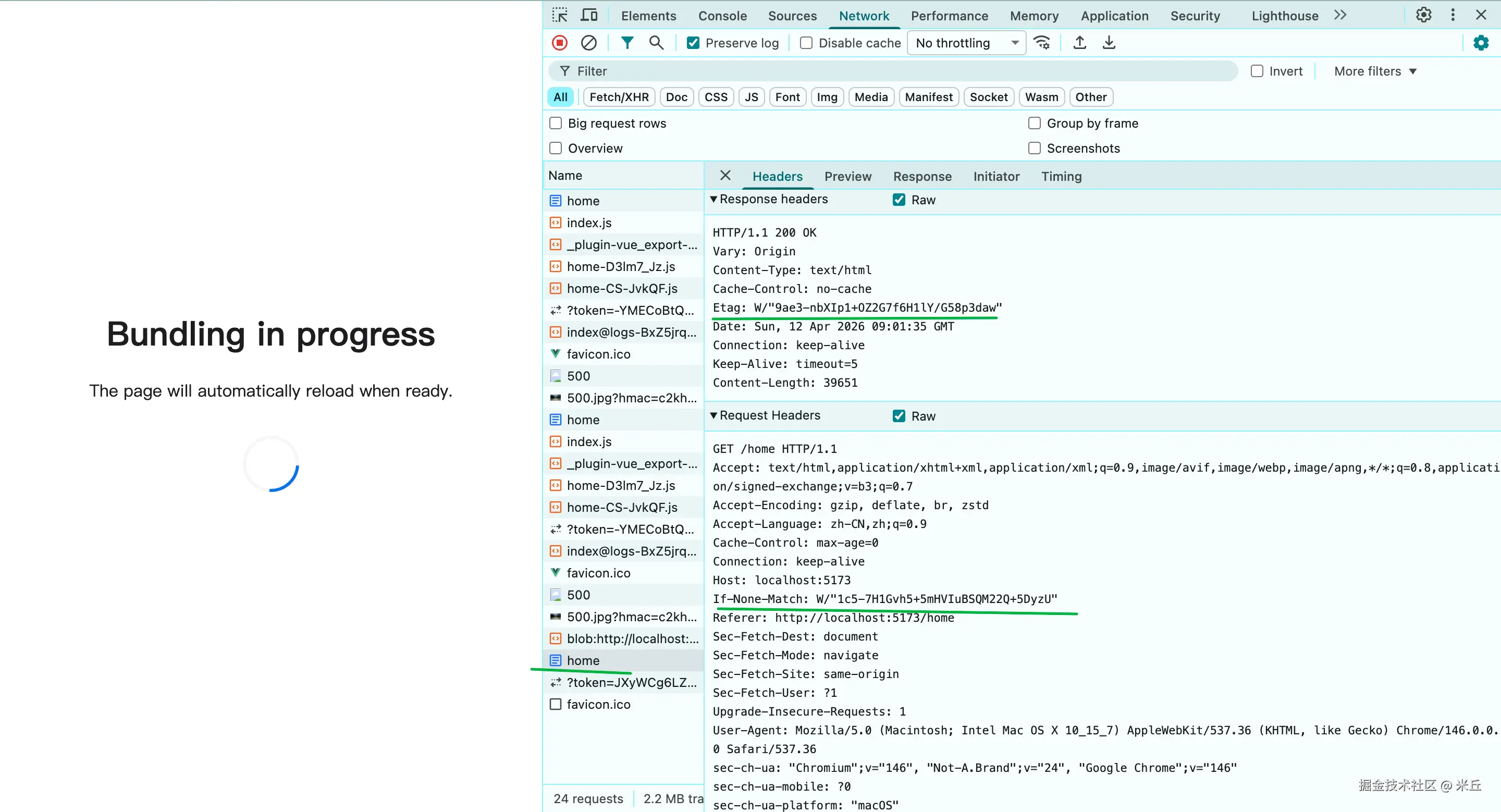Image resolution: width=1501 pixels, height=812 pixels.
Task: Export HAR with download icon
Action: click(1108, 43)
